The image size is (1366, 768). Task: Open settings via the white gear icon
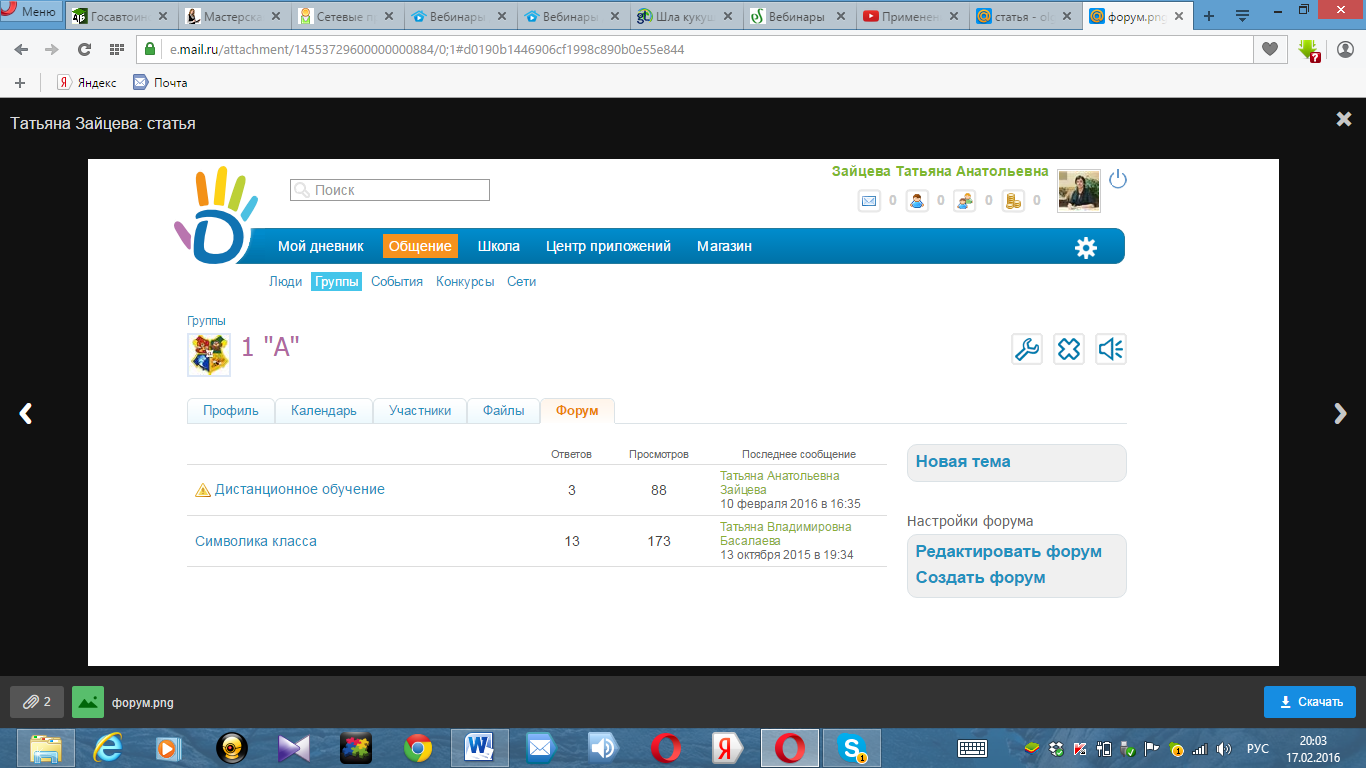click(1086, 247)
